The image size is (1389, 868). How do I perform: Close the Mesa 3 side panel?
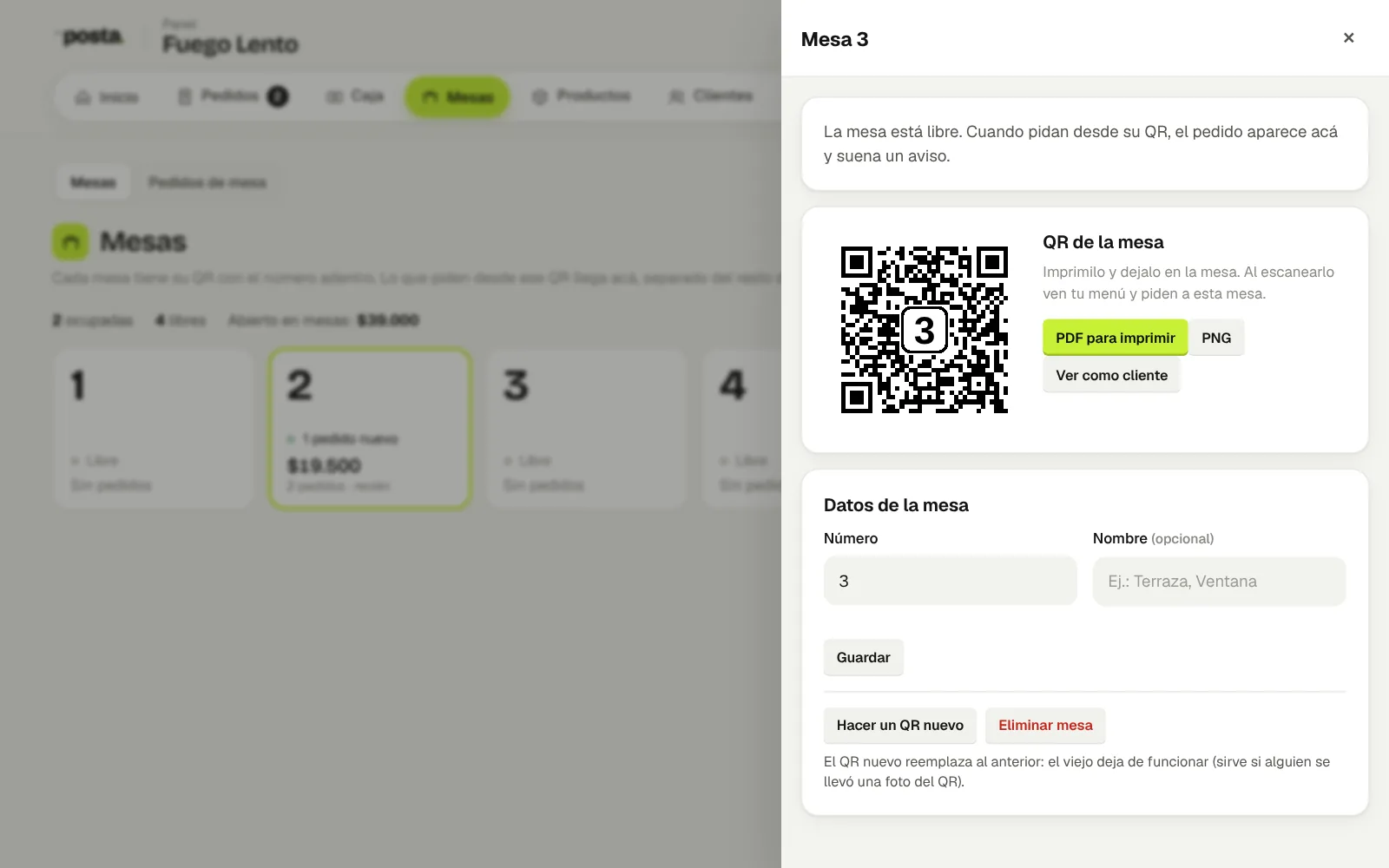pos(1348,37)
